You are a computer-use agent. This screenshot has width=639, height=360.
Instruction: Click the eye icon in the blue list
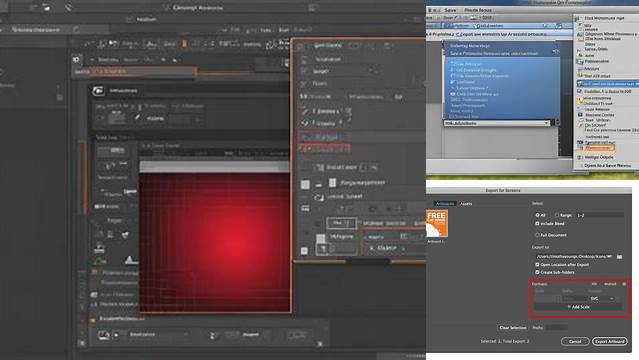(x=452, y=94)
